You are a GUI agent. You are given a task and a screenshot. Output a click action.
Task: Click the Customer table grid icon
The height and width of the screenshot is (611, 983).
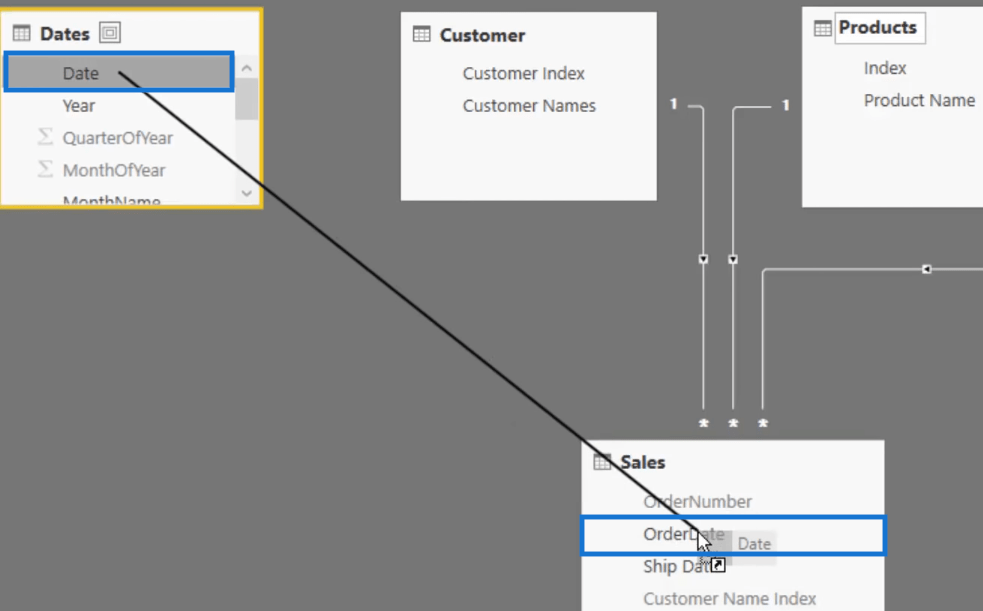point(421,34)
